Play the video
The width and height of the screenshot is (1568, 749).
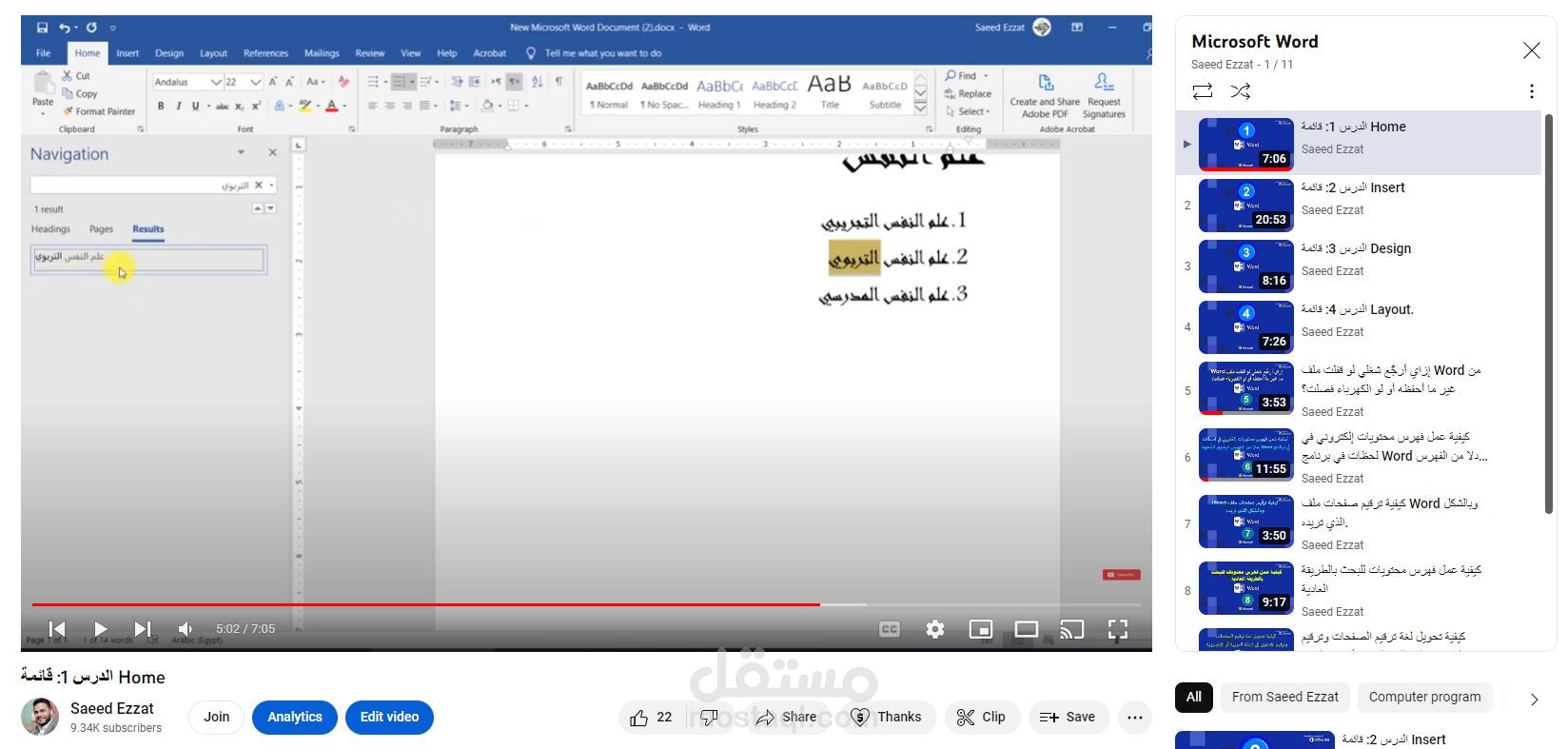click(x=100, y=629)
